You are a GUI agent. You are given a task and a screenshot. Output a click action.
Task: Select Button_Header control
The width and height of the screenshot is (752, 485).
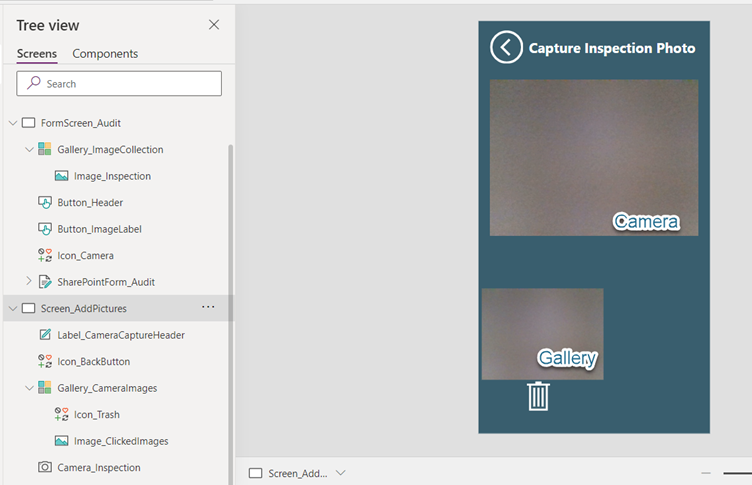click(90, 202)
